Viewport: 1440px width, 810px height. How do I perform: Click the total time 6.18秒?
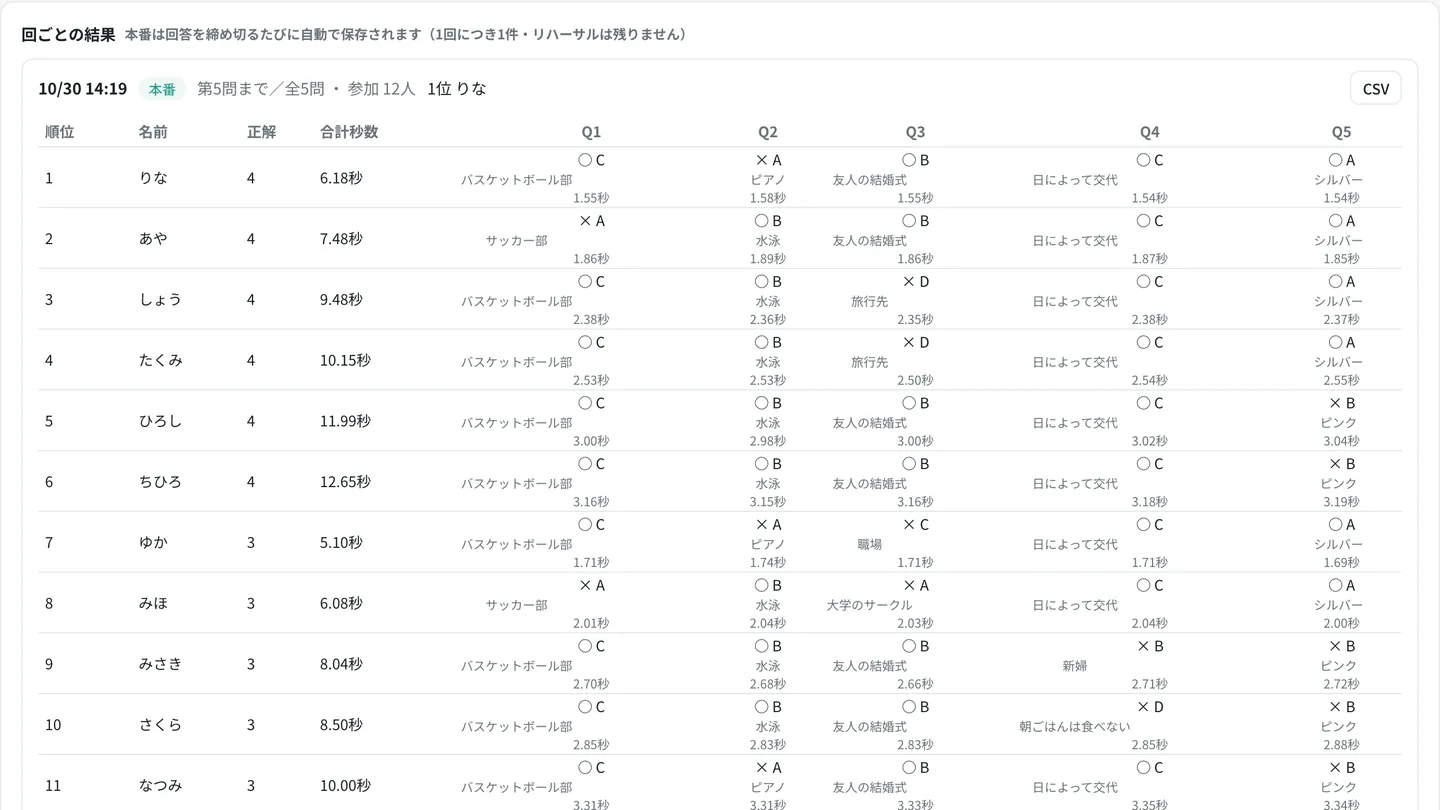(x=341, y=178)
